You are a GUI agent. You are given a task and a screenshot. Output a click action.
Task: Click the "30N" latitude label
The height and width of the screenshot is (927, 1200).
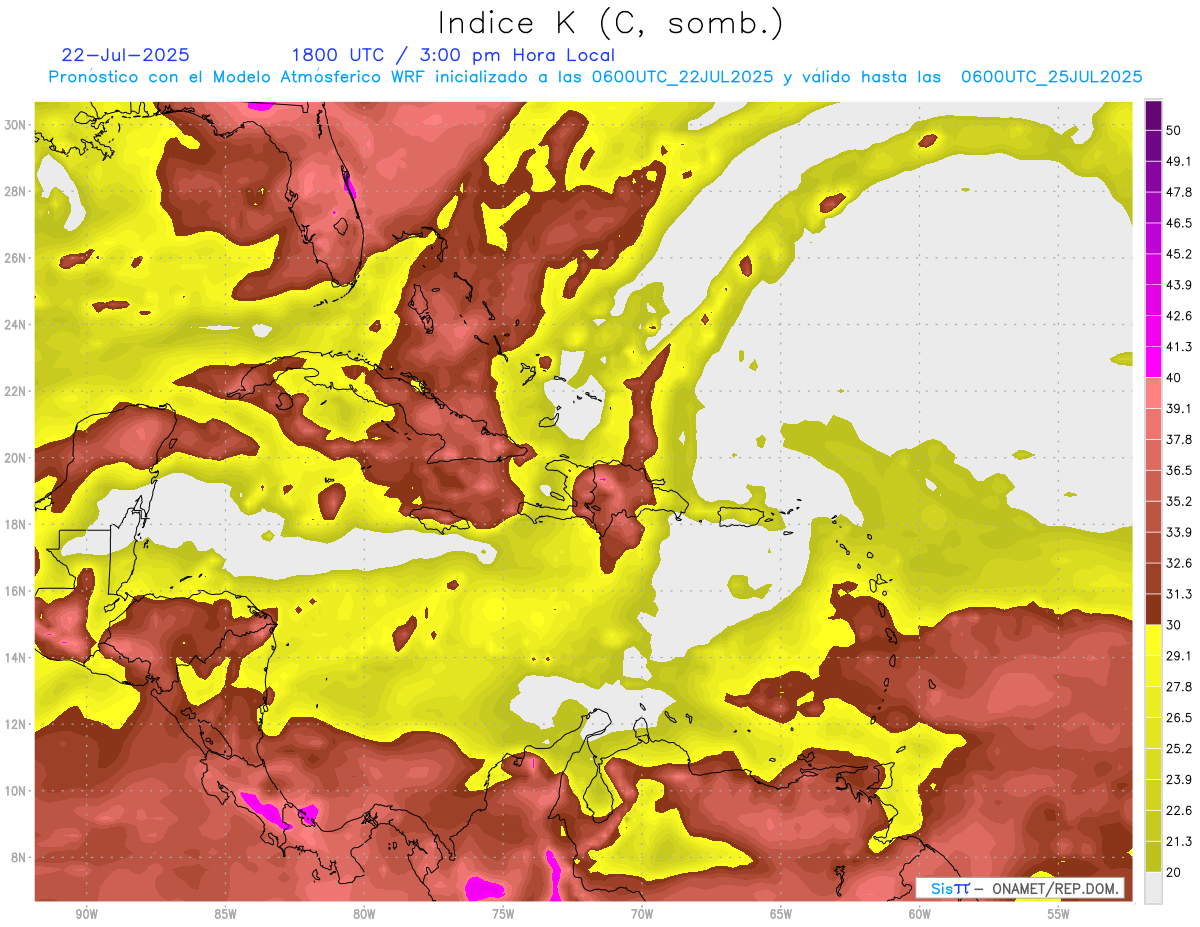16,125
